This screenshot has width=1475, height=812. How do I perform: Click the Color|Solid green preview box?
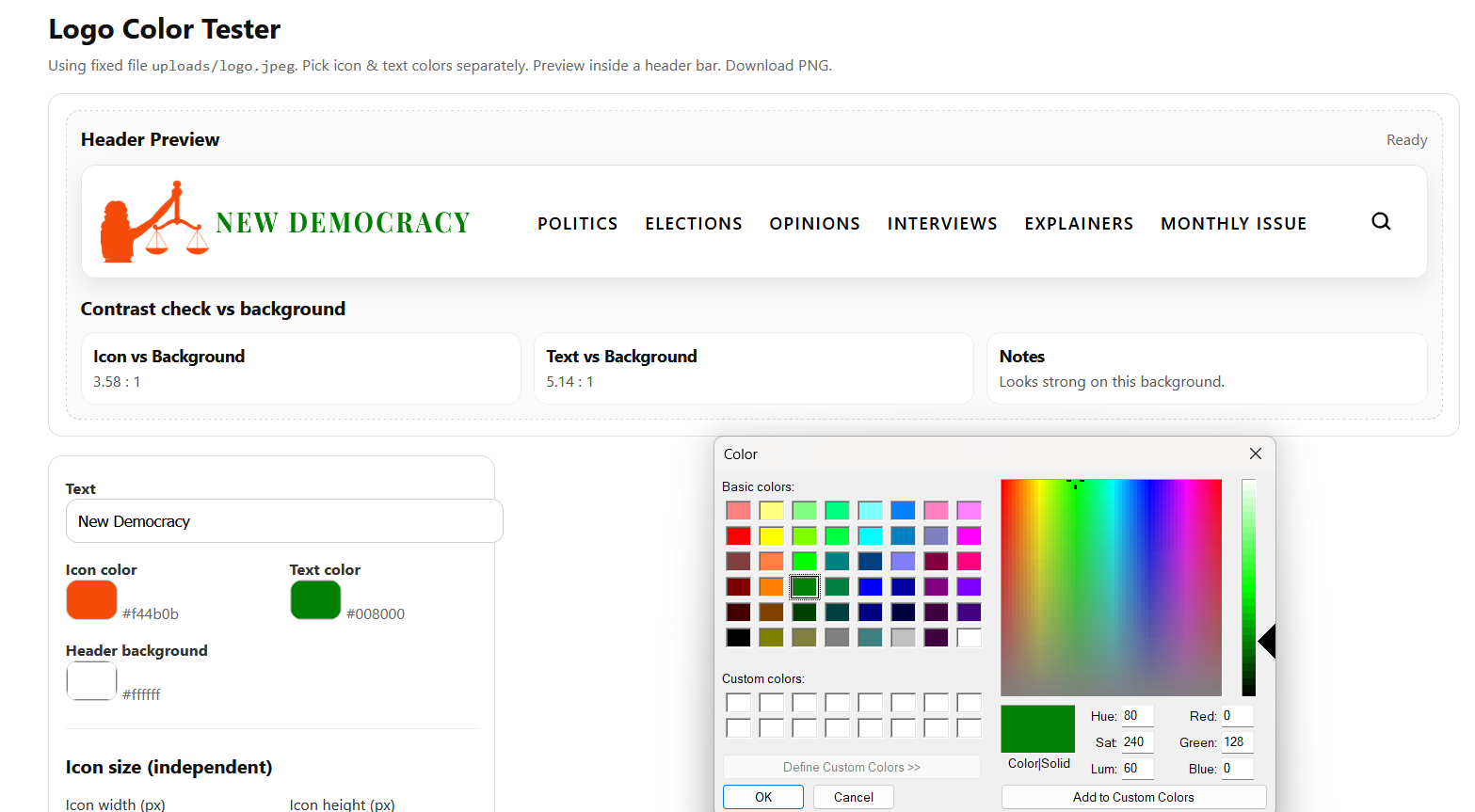point(1037,728)
